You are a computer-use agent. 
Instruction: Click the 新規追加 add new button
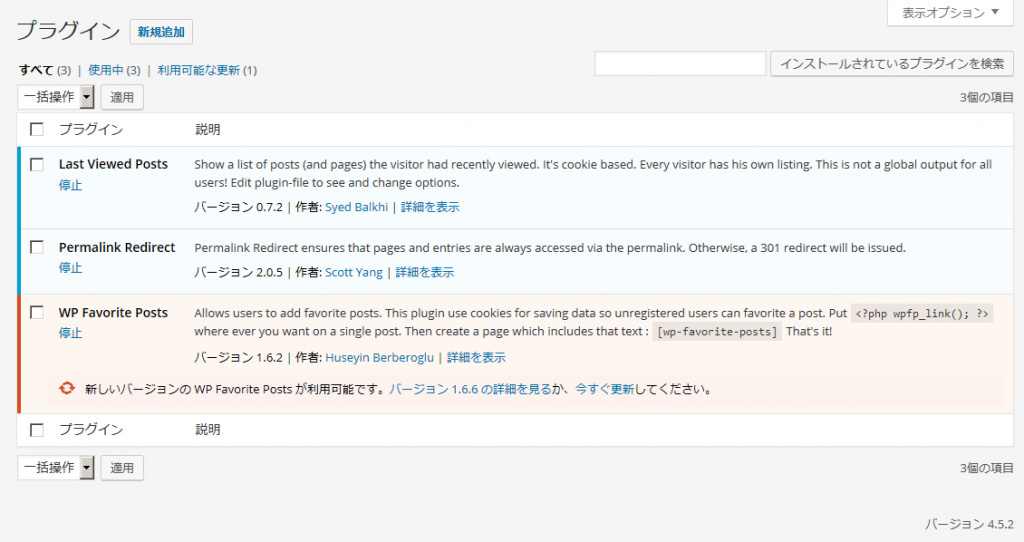161,32
